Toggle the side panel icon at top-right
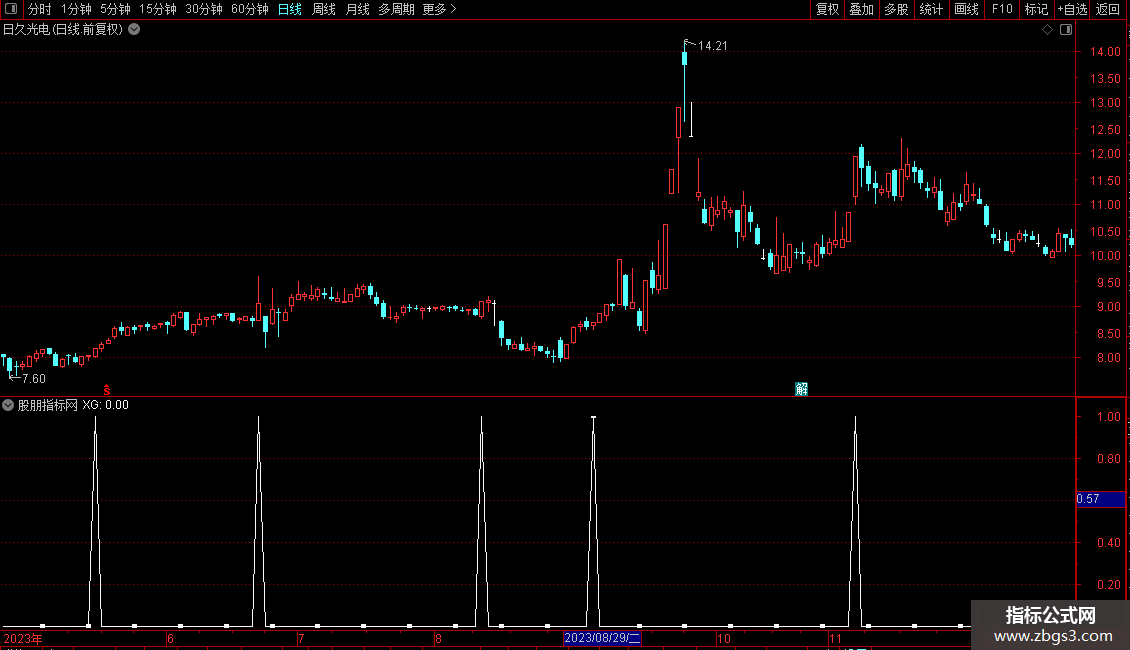The width and height of the screenshot is (1130, 650). click(1067, 30)
